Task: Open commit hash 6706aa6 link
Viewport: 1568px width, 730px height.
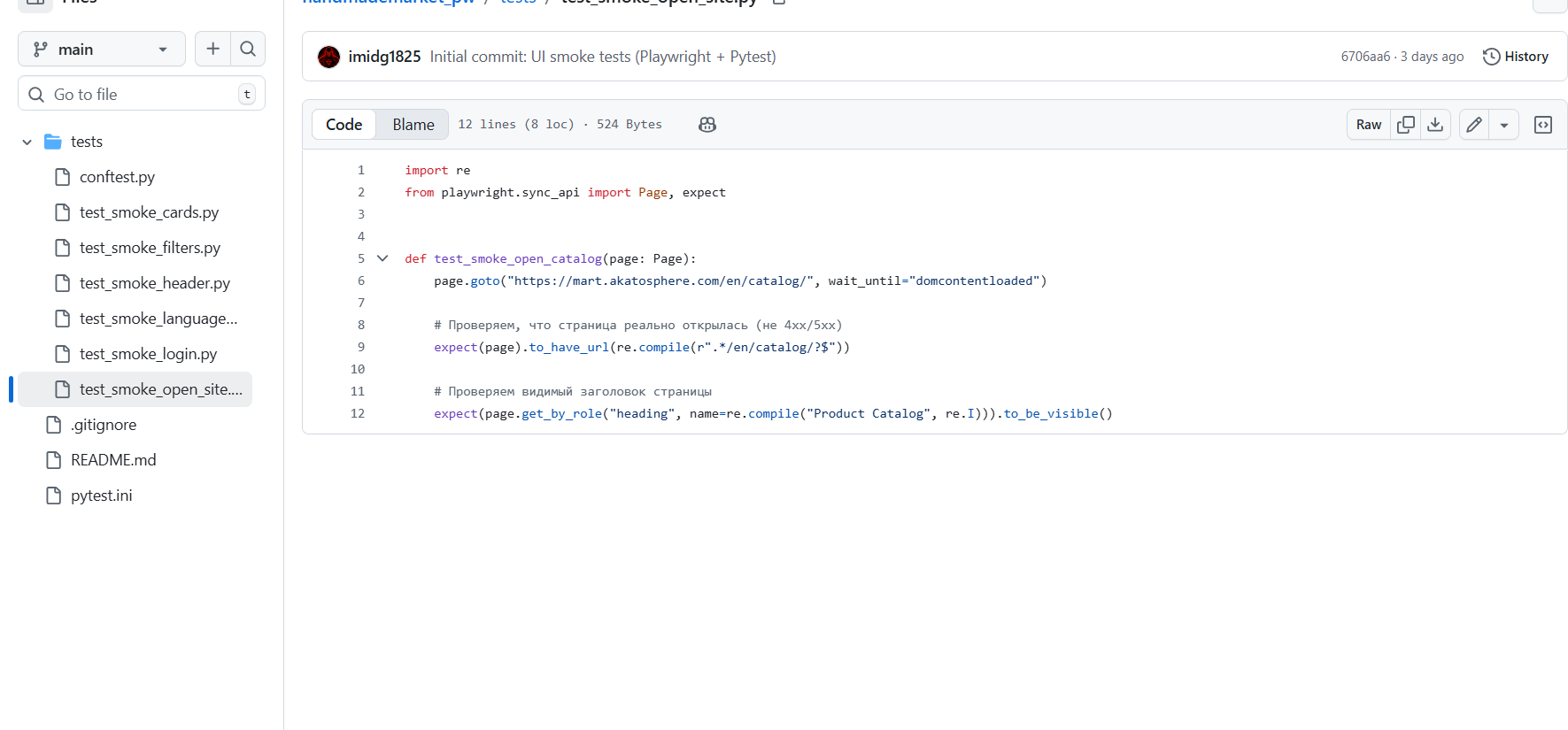Action: (1364, 57)
